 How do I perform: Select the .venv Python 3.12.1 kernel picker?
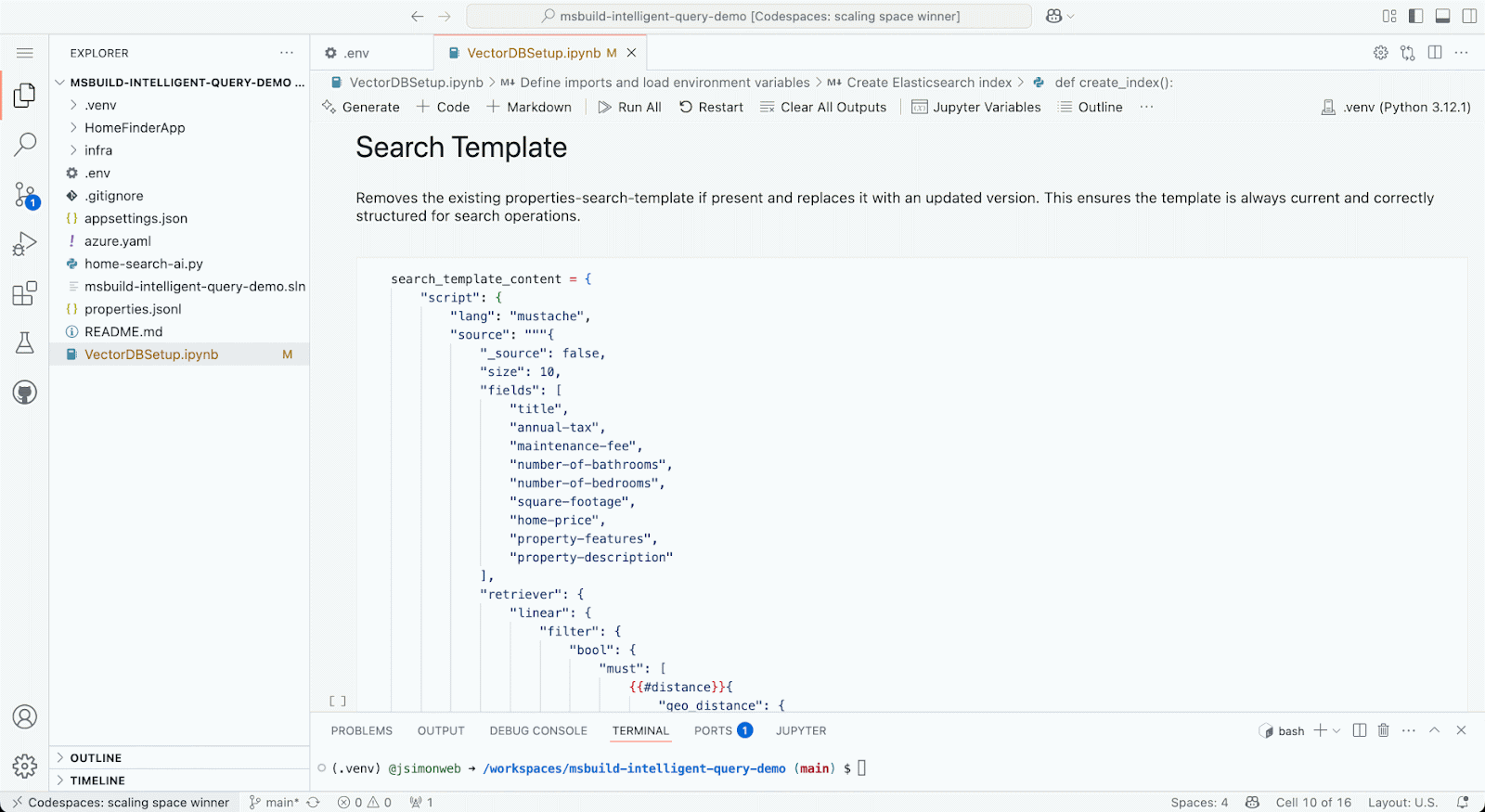pyautogui.click(x=1396, y=108)
